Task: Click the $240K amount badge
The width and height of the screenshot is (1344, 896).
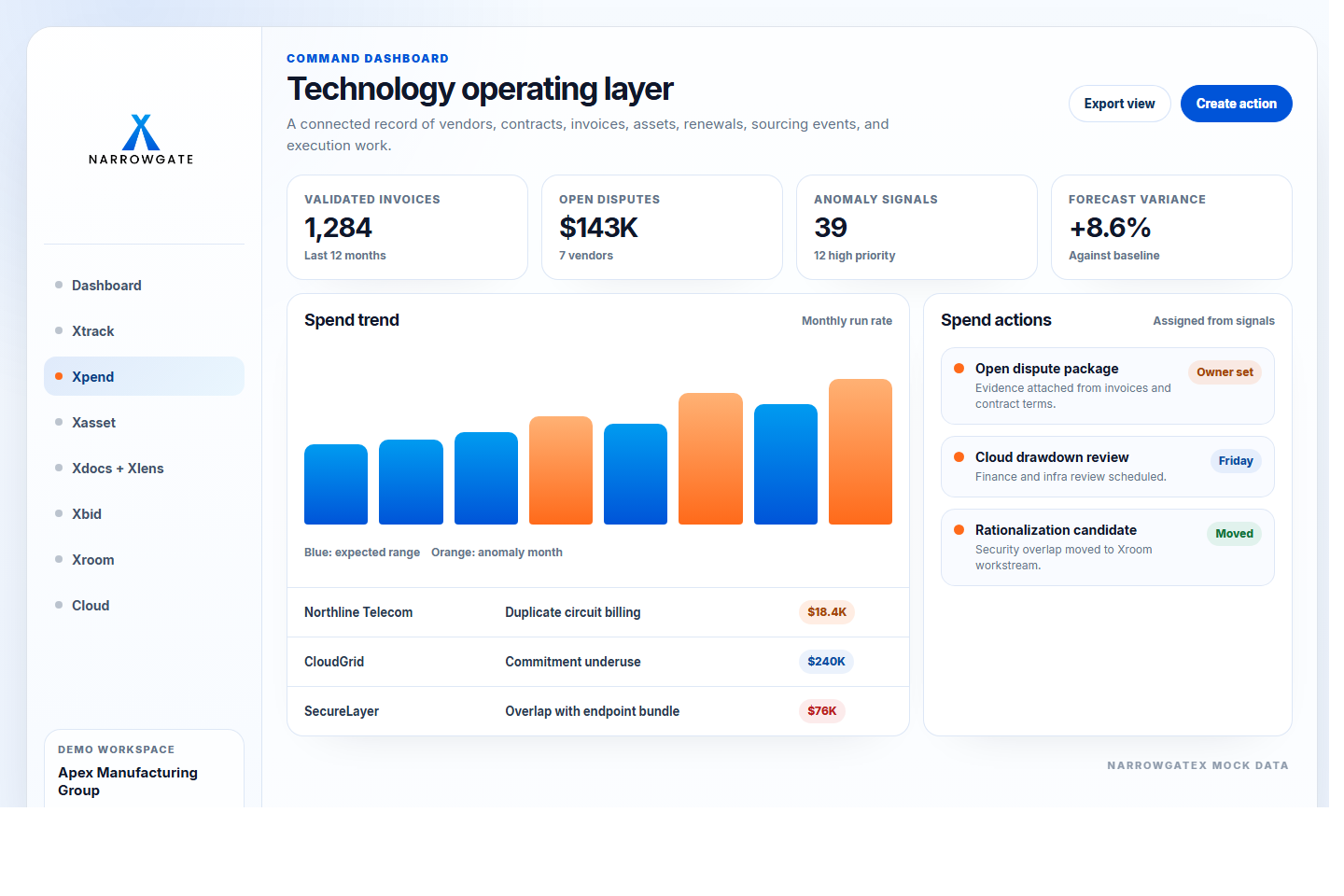Action: pyautogui.click(x=826, y=662)
